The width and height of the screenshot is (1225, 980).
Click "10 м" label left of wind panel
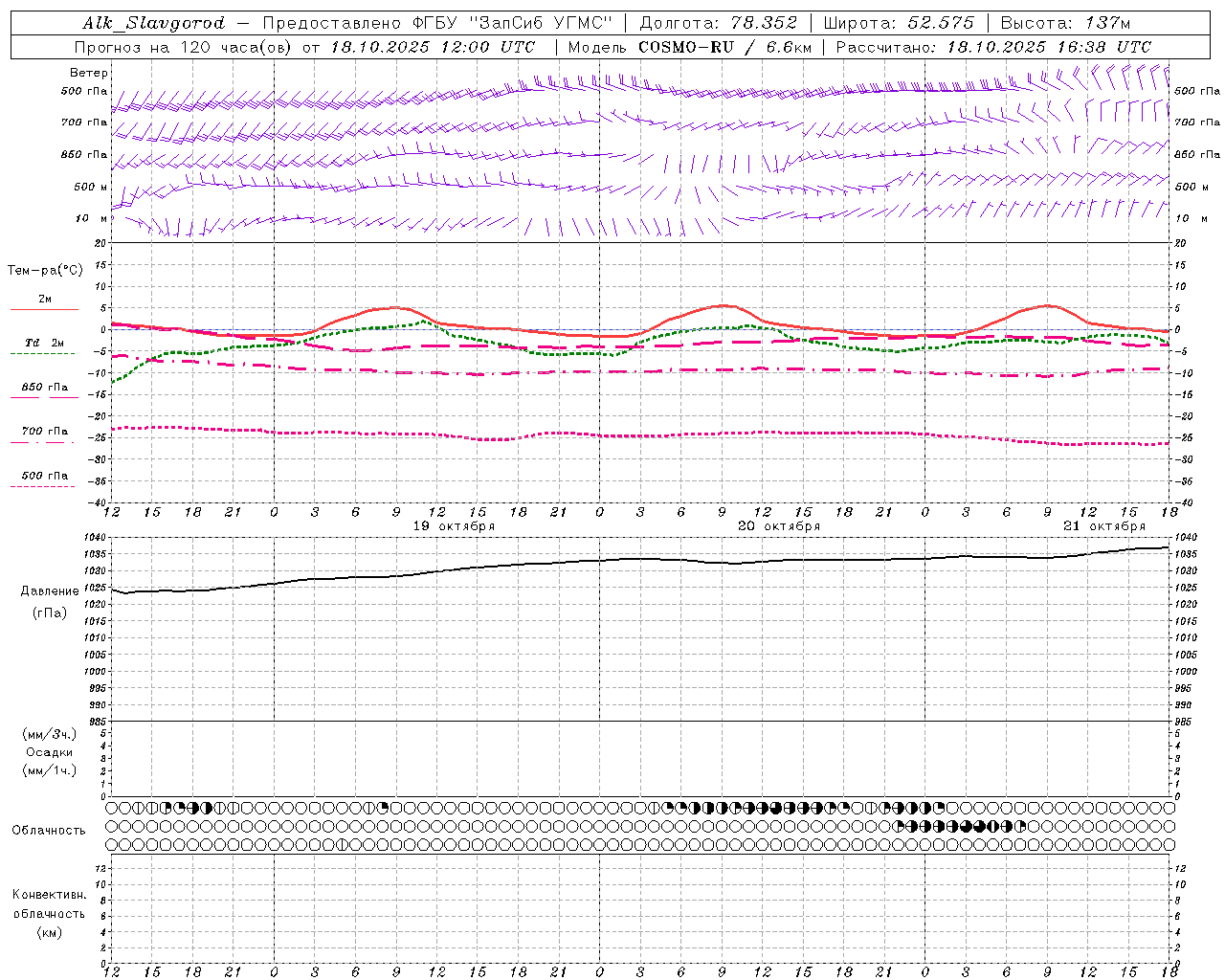tap(91, 218)
